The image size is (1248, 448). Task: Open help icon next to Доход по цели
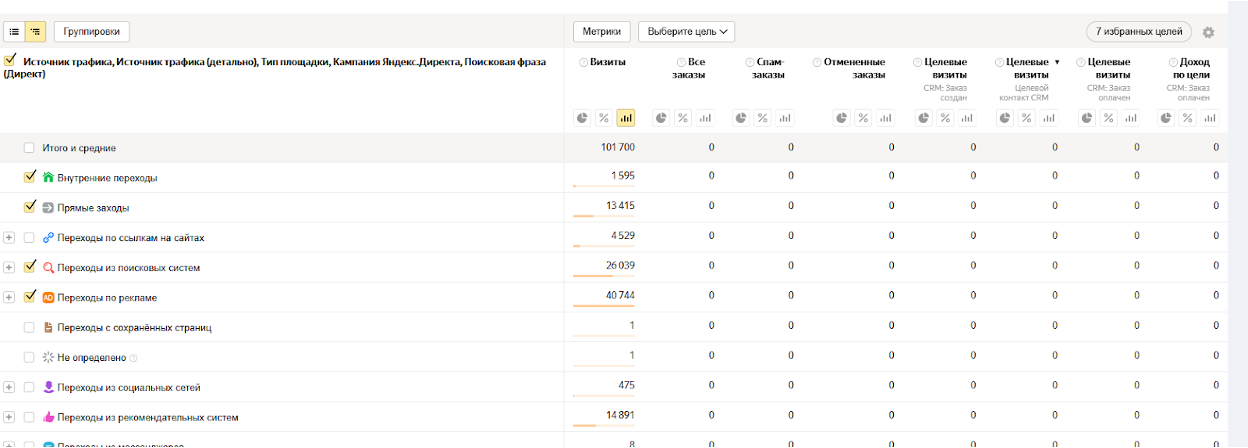[x=1173, y=62]
